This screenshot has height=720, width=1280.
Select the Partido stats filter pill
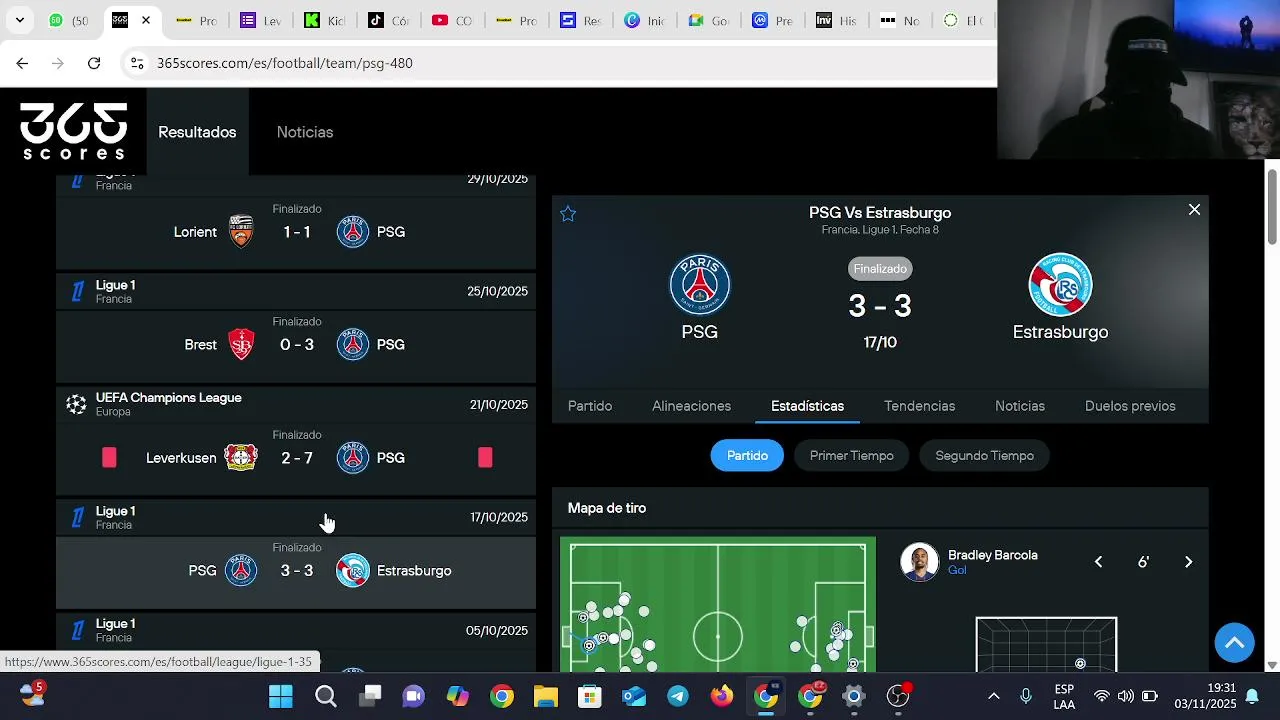(x=747, y=456)
